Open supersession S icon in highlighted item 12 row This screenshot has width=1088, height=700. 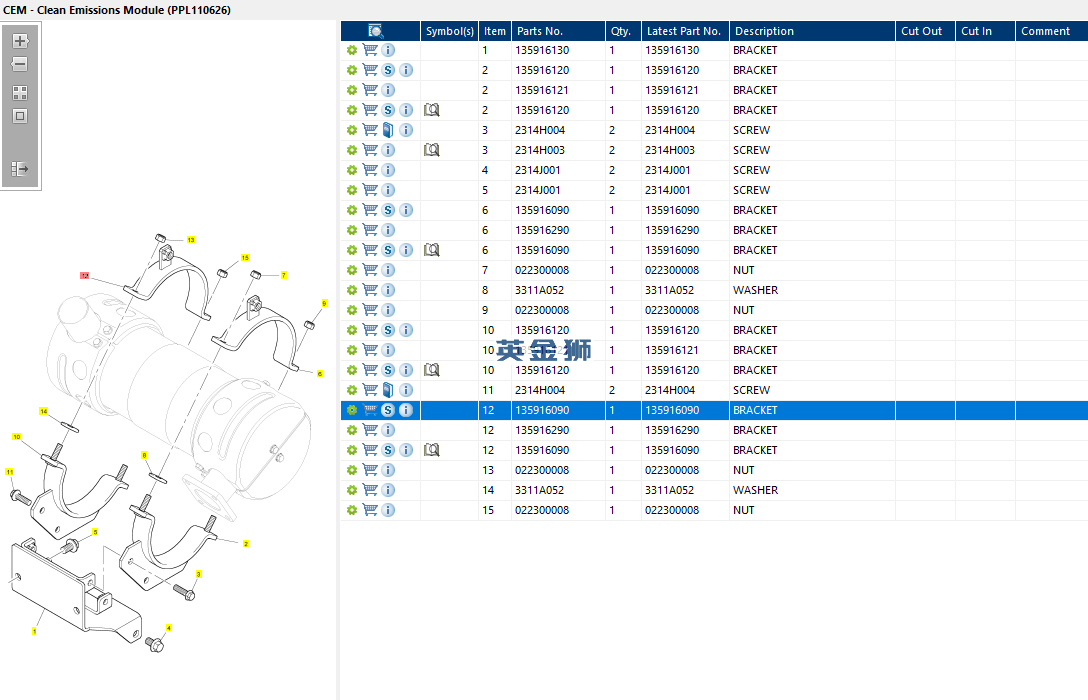[388, 410]
